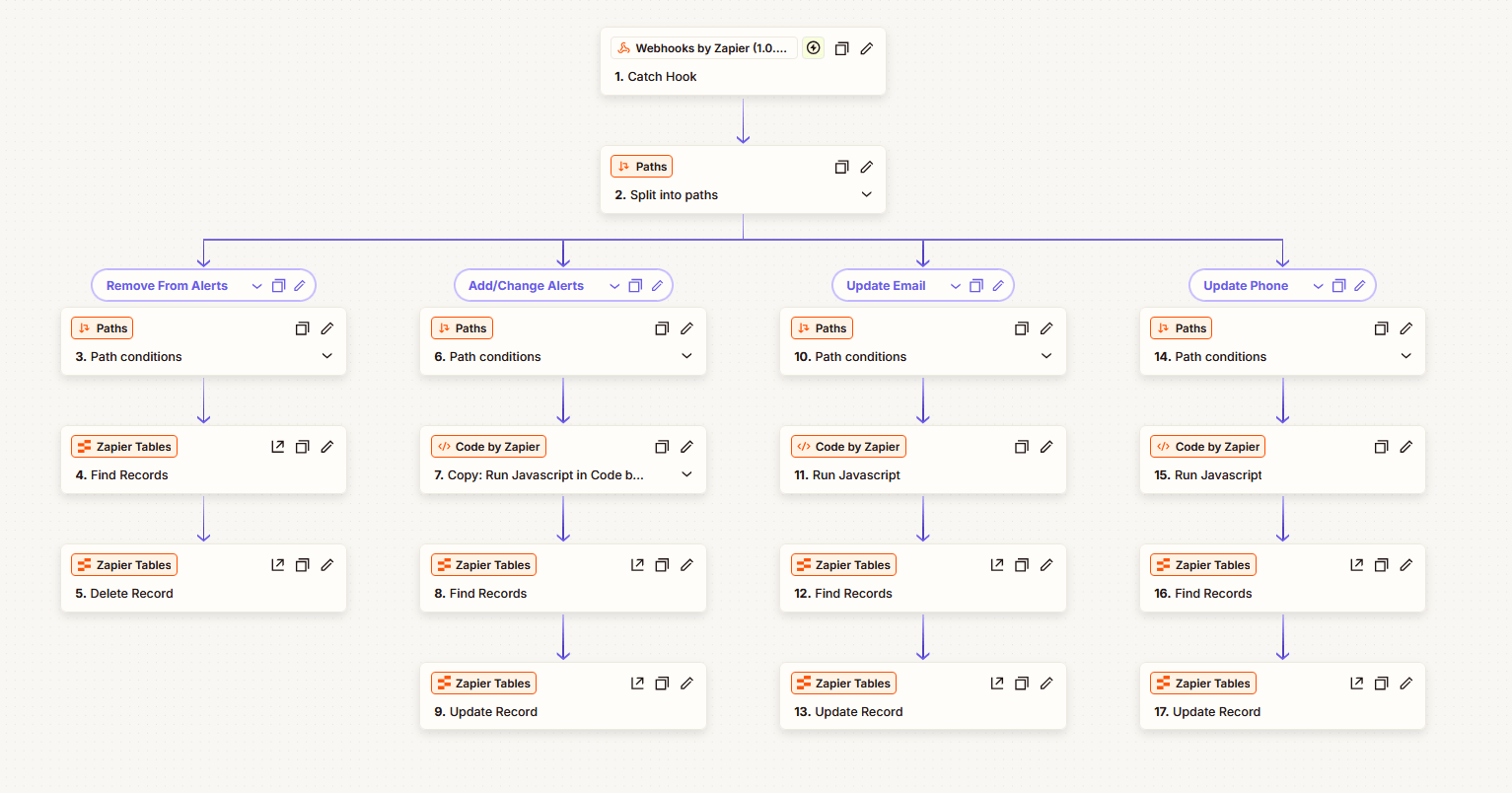Click the pencil edit icon on Catch Hook step
1512x793 pixels.
[867, 48]
